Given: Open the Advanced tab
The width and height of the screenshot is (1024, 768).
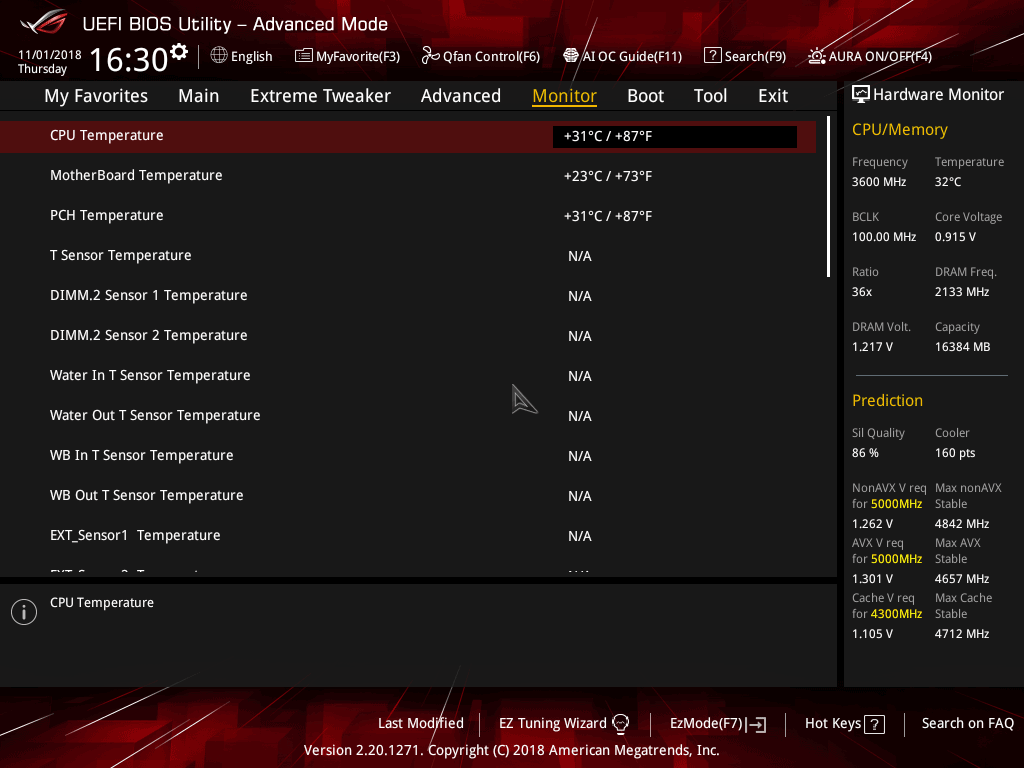Looking at the screenshot, I should coord(460,96).
